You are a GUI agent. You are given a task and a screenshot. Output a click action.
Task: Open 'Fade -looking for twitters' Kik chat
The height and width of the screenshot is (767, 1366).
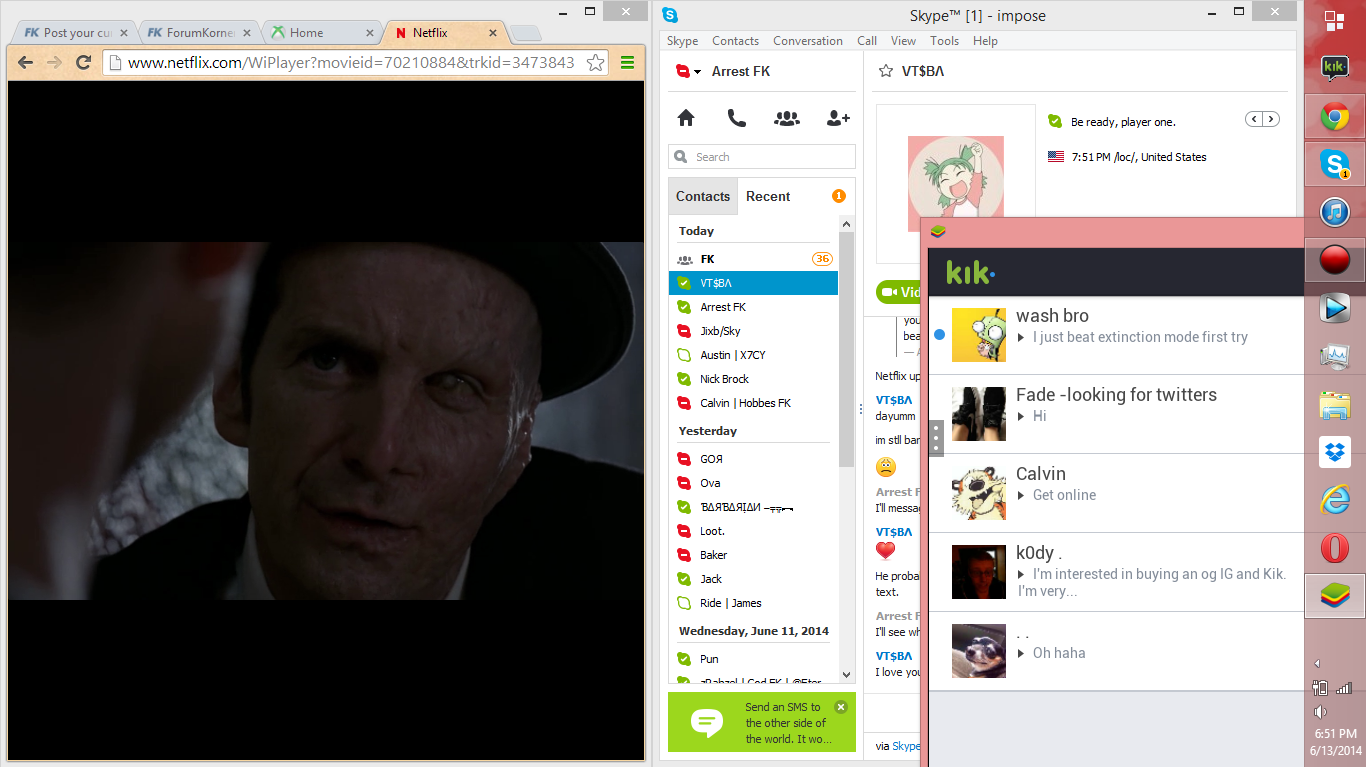1116,414
